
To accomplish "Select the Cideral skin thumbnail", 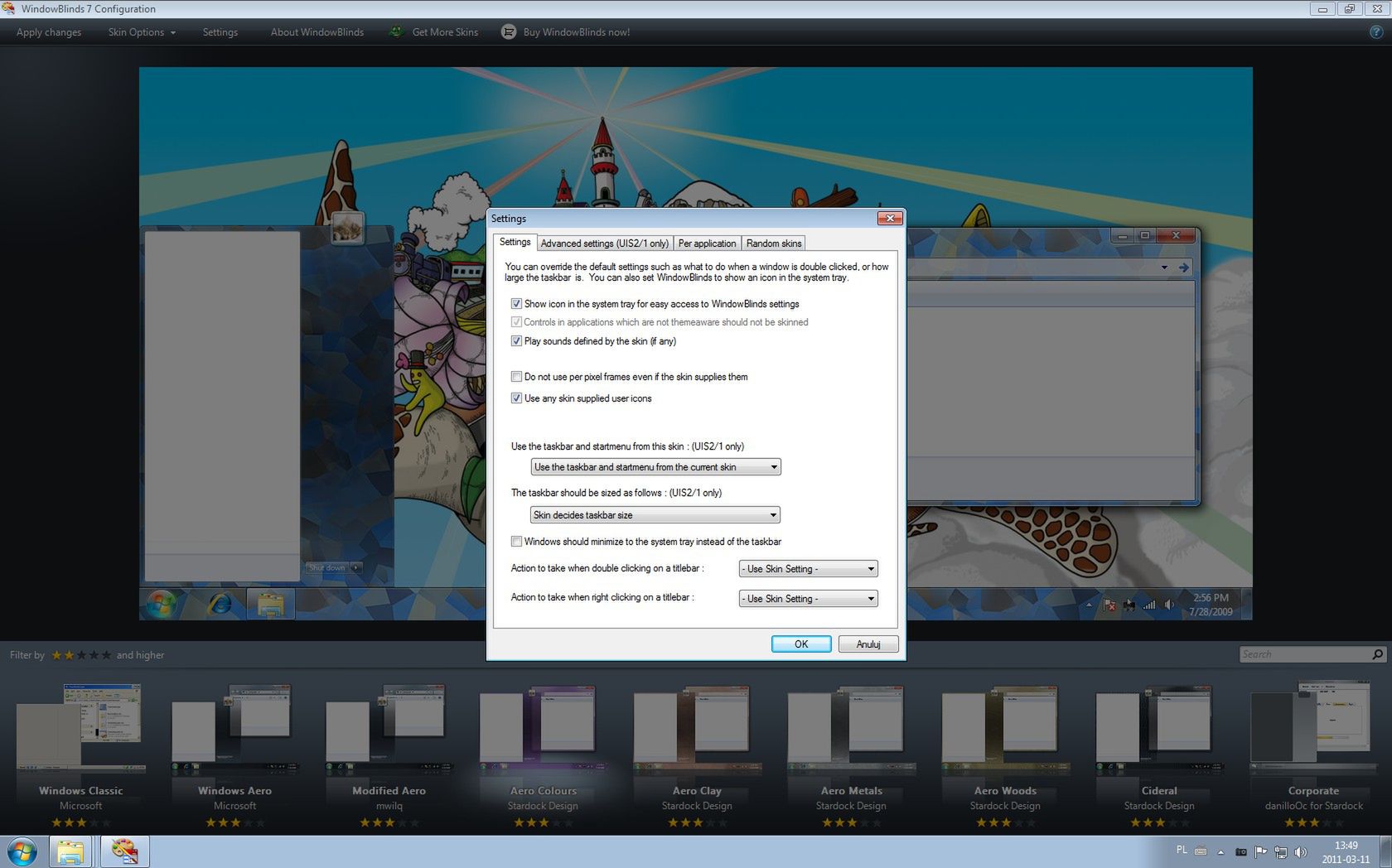I will 1159,729.
